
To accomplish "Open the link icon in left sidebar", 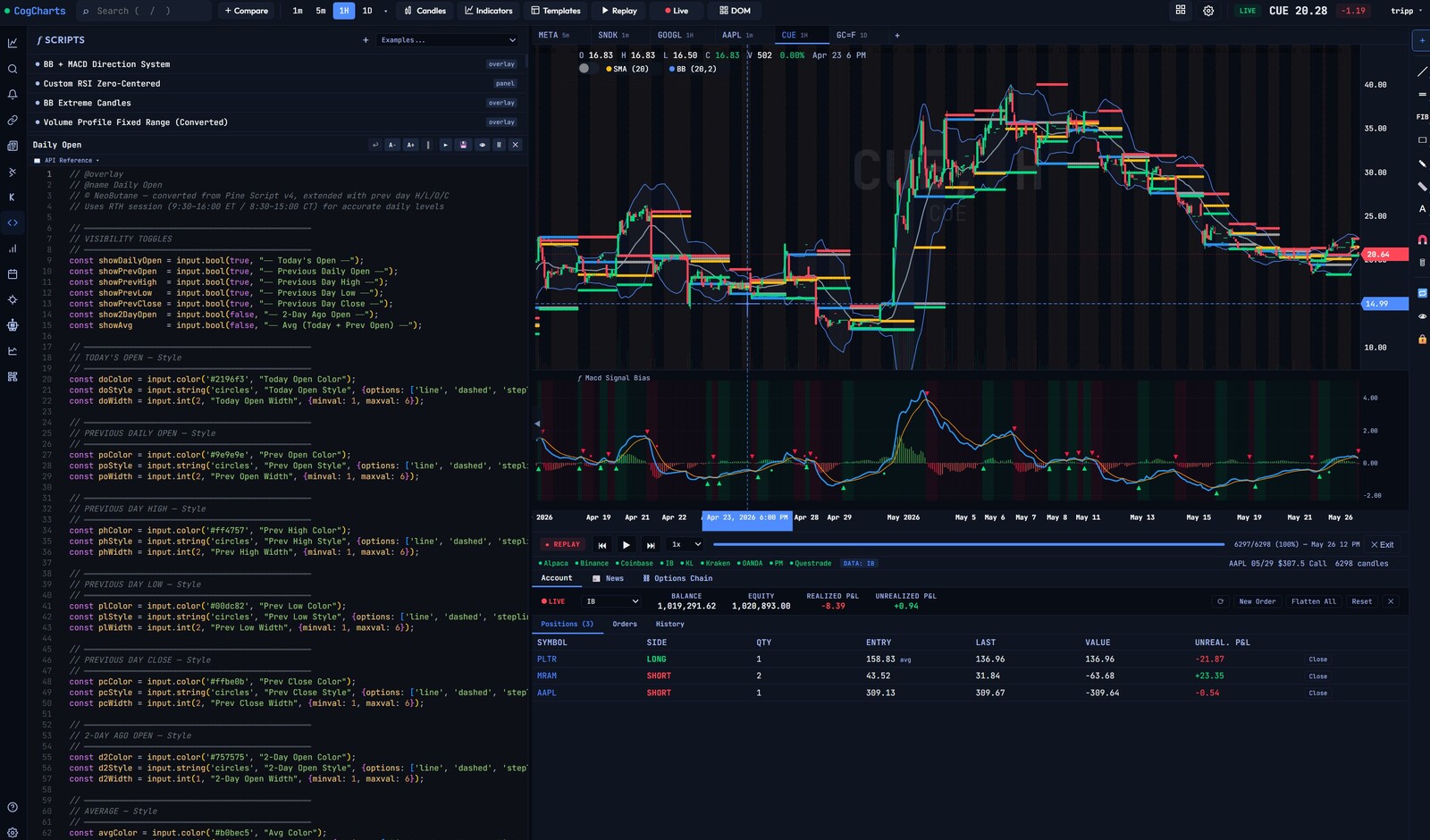I will pos(13,120).
